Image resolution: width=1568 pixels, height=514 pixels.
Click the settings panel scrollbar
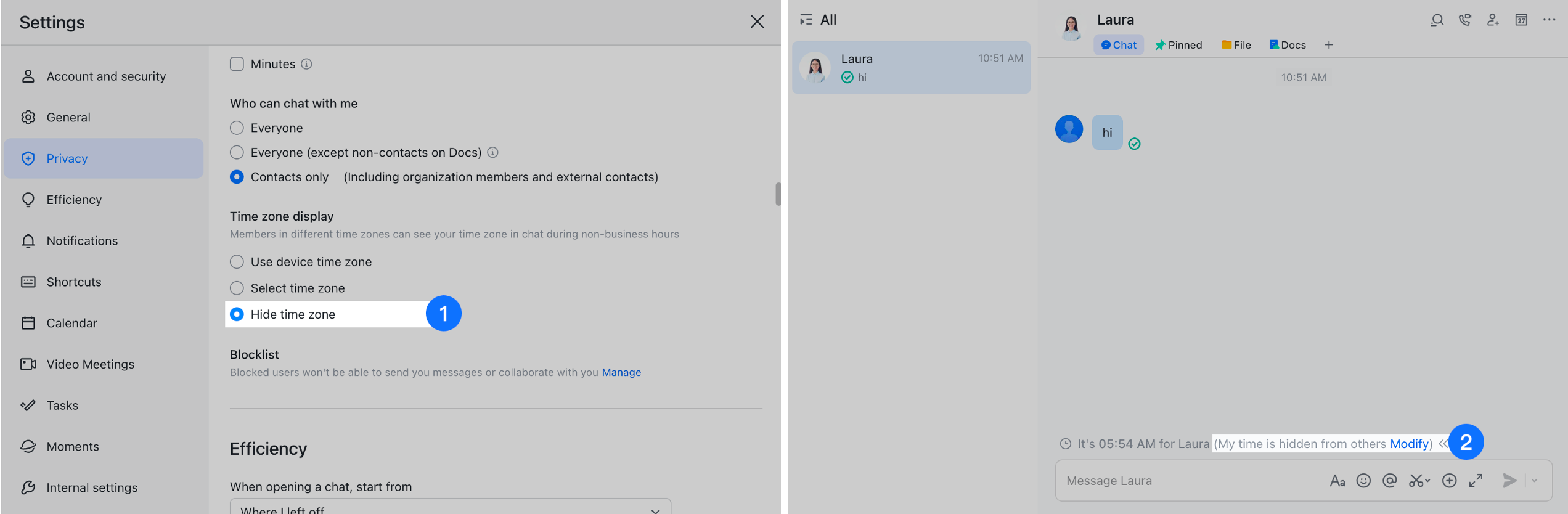click(778, 194)
